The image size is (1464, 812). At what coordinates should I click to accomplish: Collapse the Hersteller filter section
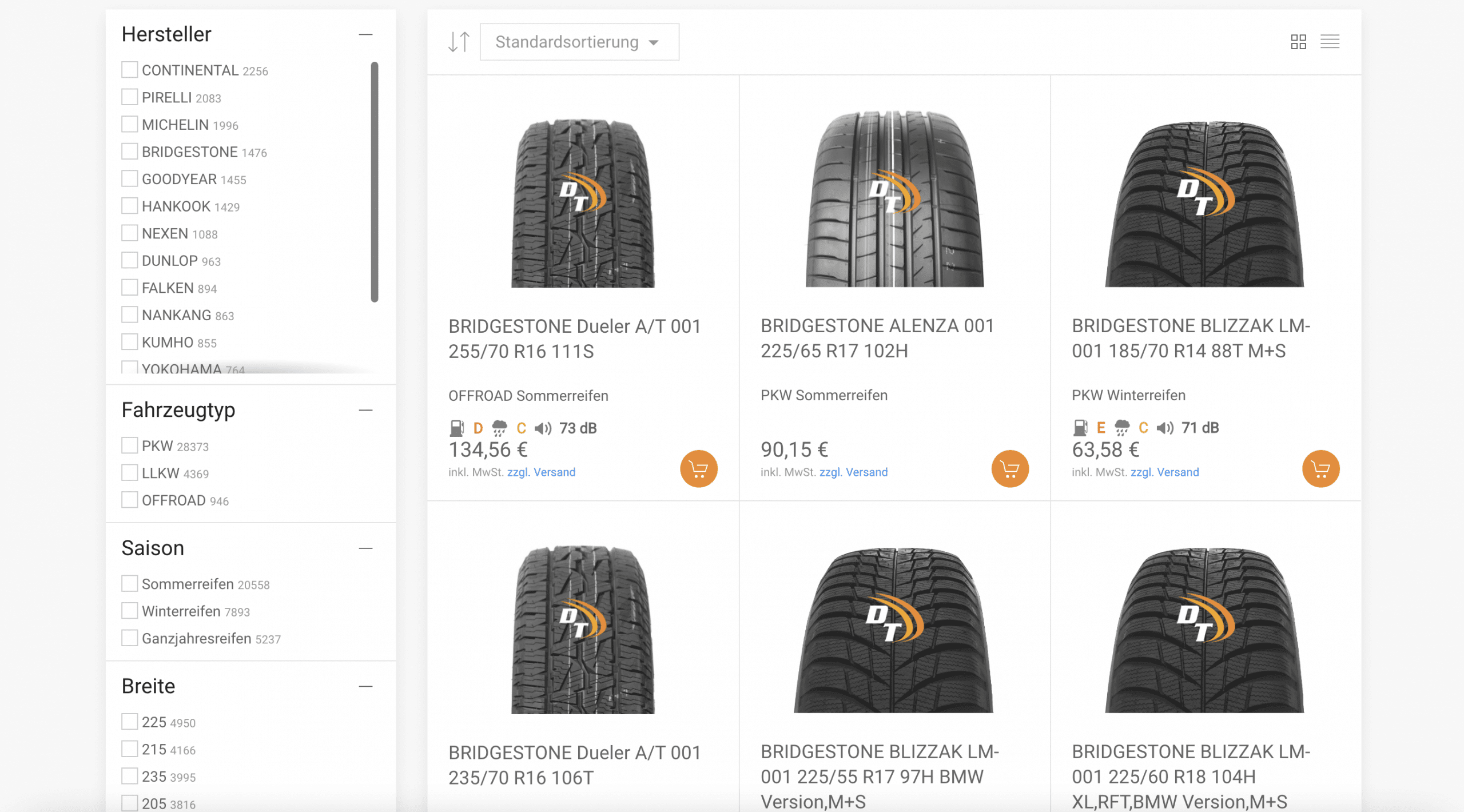click(365, 35)
